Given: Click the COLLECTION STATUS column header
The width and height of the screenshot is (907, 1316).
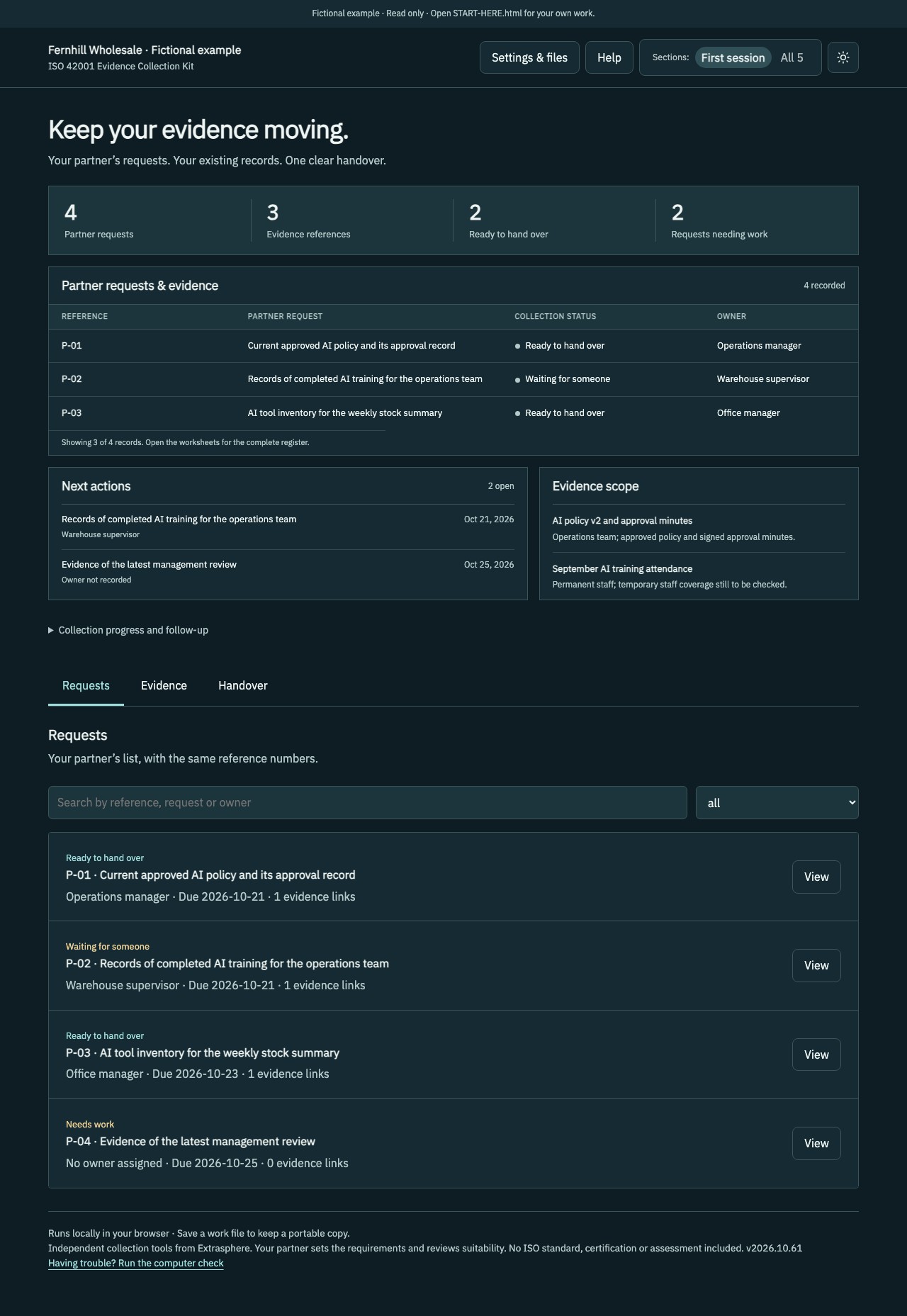Looking at the screenshot, I should (x=555, y=316).
